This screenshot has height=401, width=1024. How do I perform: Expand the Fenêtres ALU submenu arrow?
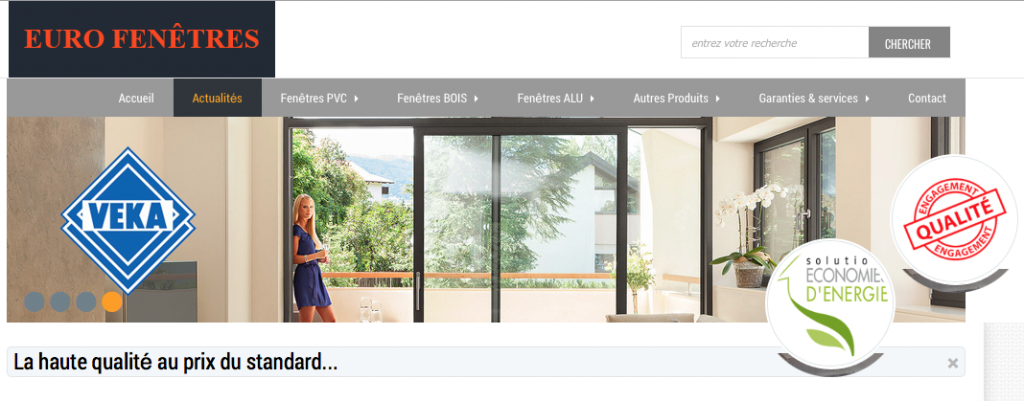[x=592, y=99]
